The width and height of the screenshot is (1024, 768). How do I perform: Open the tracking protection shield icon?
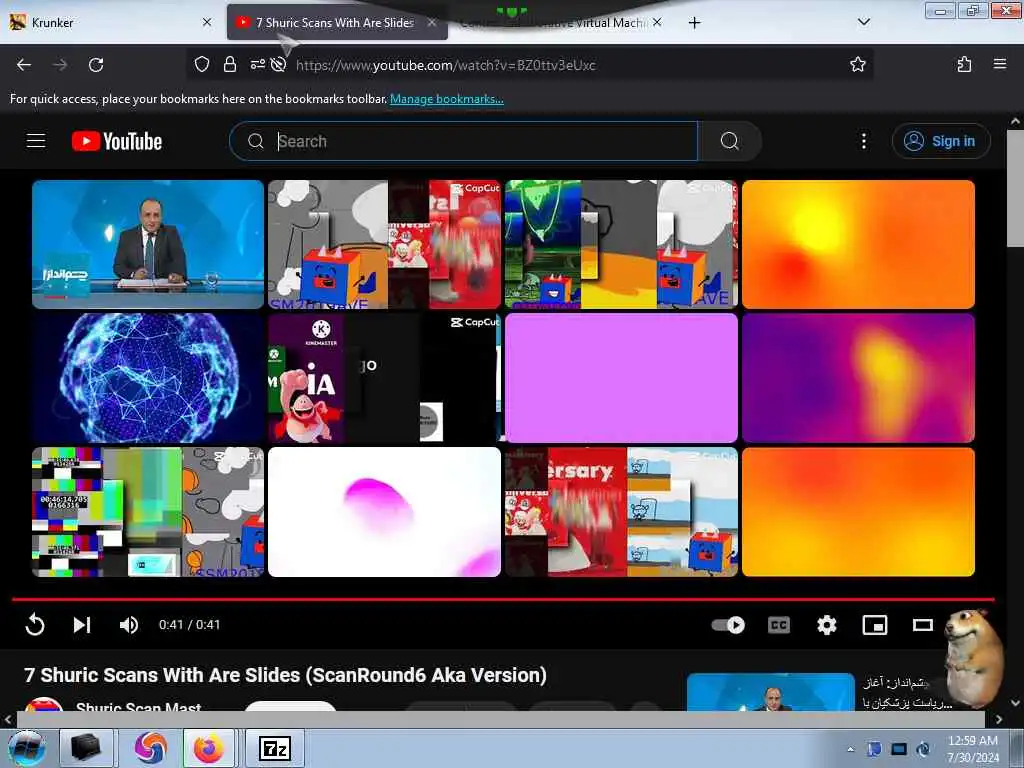click(202, 64)
